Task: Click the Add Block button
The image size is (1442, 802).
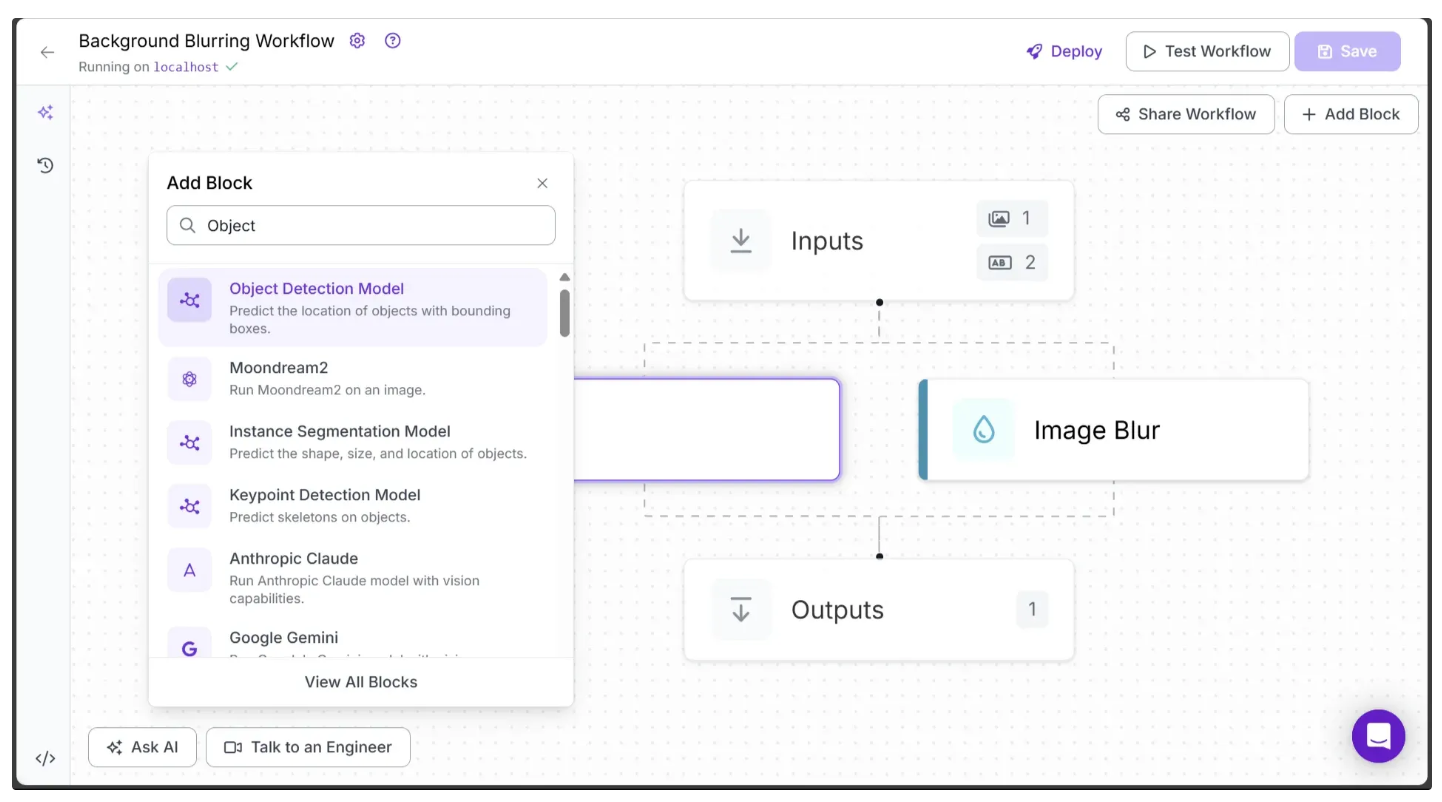Action: (x=1351, y=114)
